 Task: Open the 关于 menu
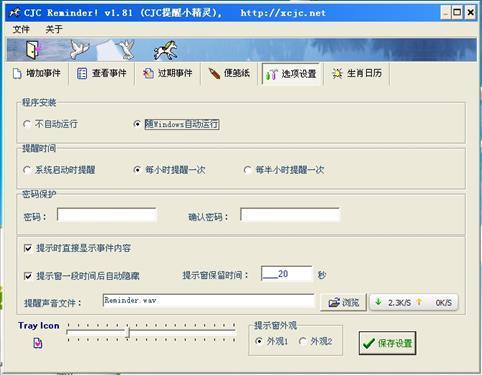point(54,29)
